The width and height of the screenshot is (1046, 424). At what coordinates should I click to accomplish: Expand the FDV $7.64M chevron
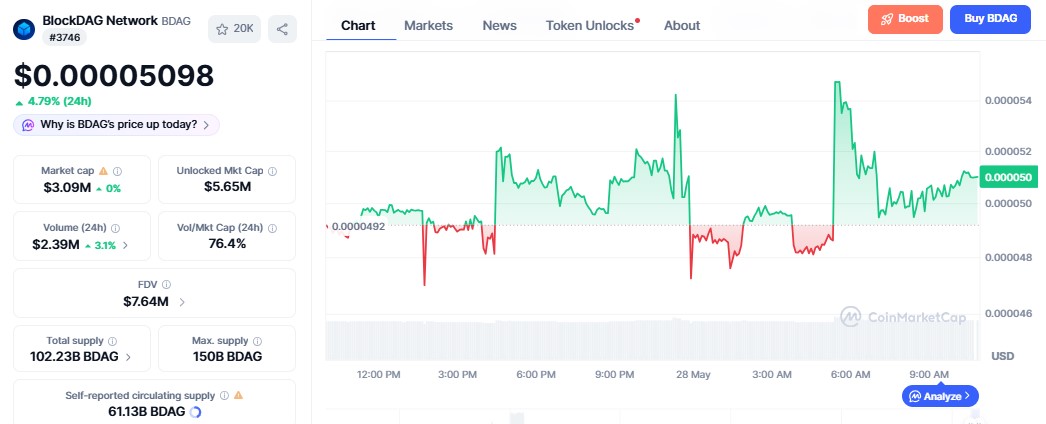coord(182,302)
